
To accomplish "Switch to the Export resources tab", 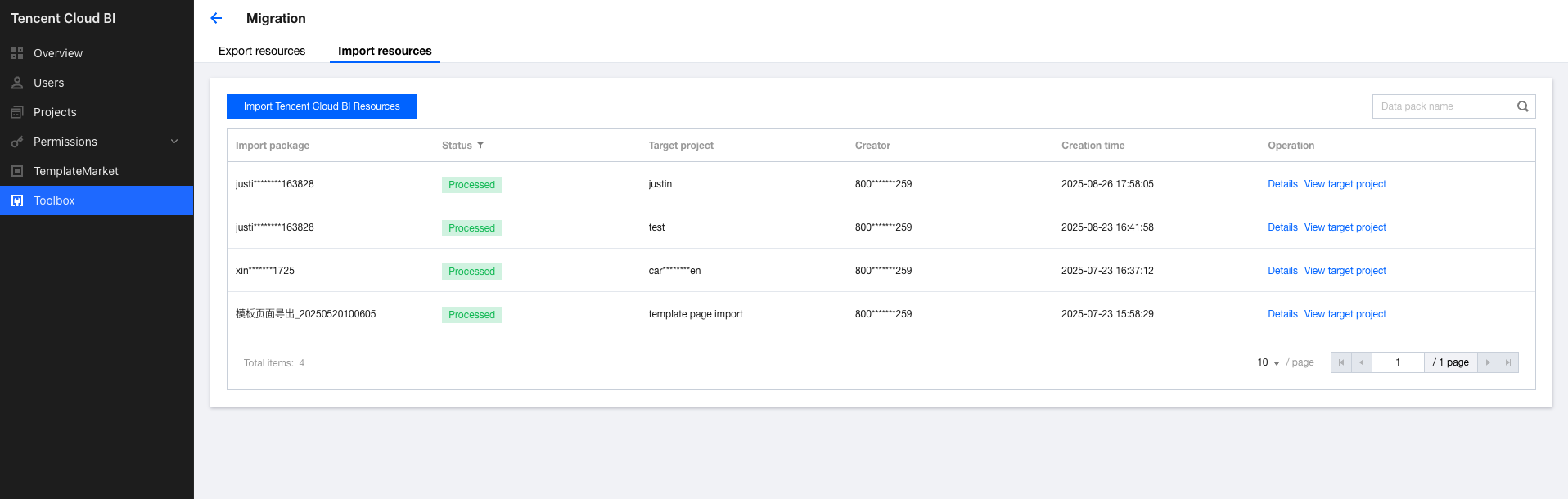I will [262, 51].
